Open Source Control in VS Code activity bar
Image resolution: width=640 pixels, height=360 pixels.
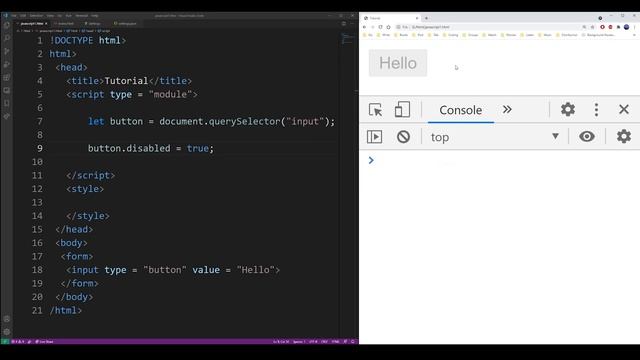click(7, 51)
